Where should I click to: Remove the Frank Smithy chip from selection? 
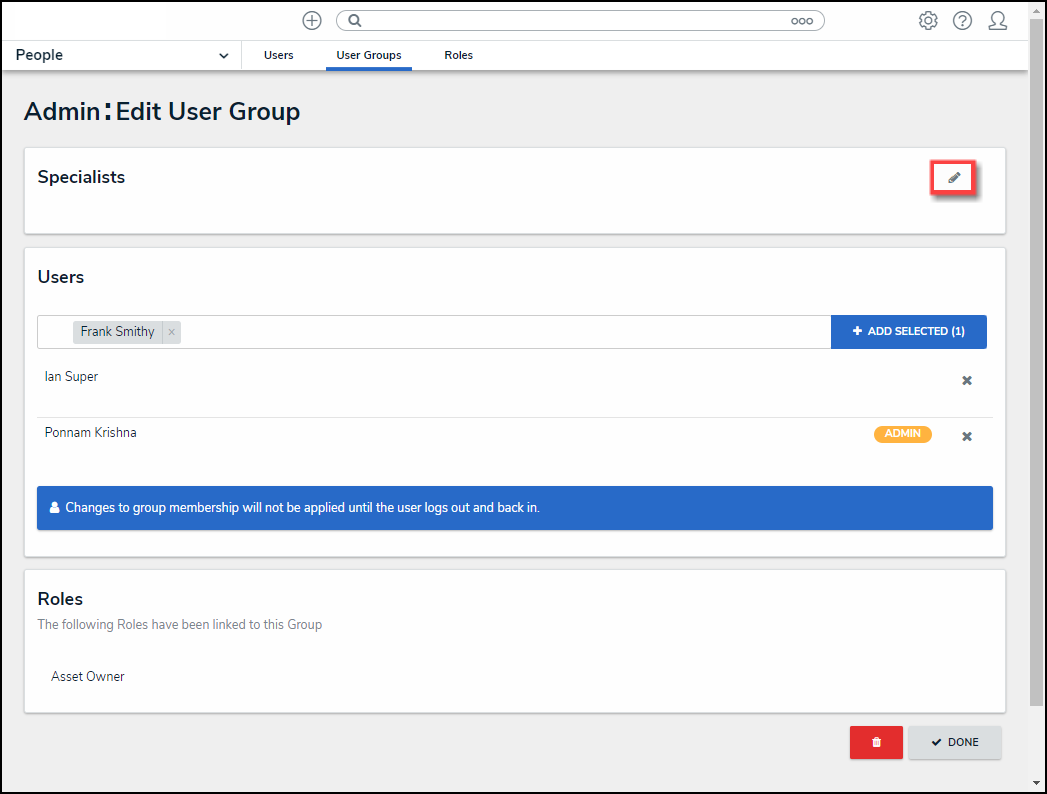(x=172, y=332)
